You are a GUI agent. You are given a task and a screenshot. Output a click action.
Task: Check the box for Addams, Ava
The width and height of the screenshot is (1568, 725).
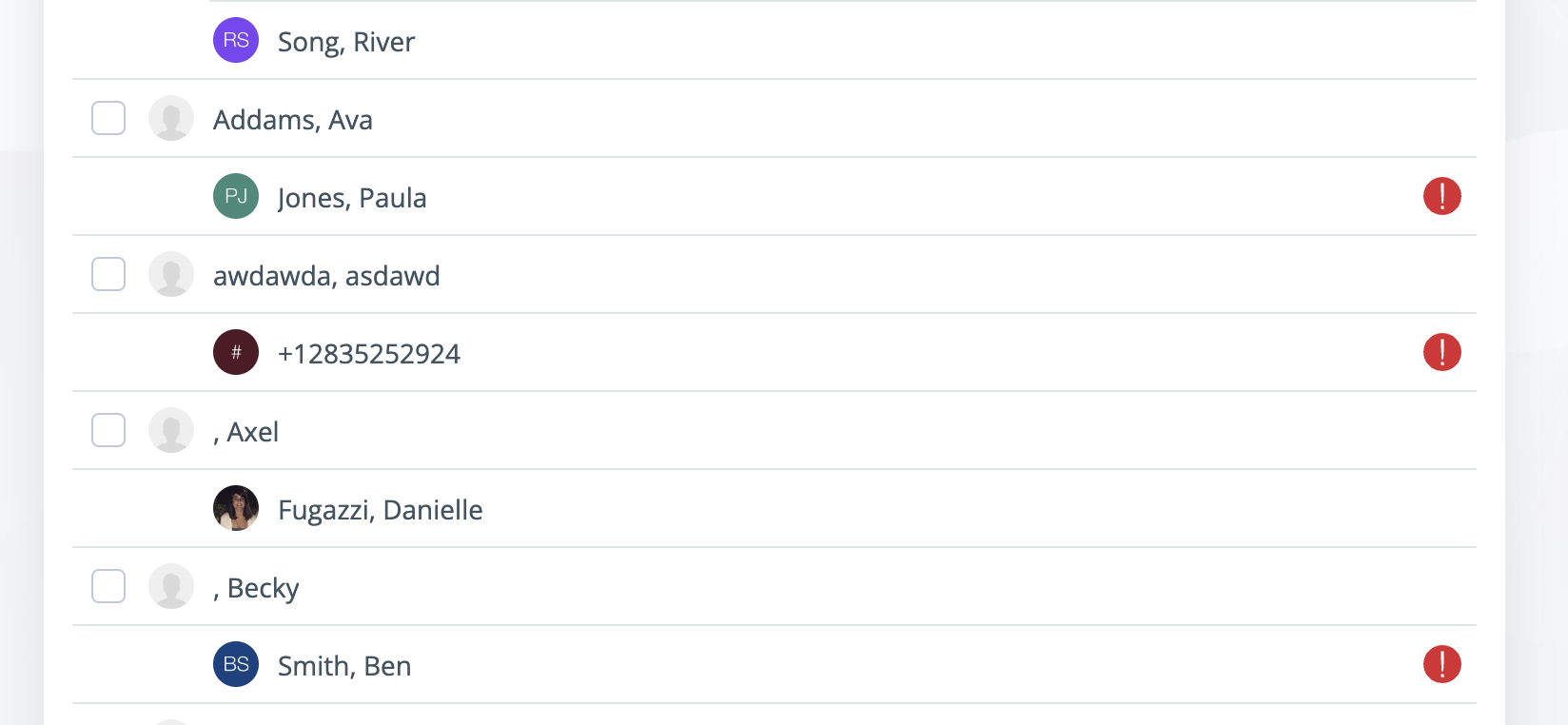(108, 118)
